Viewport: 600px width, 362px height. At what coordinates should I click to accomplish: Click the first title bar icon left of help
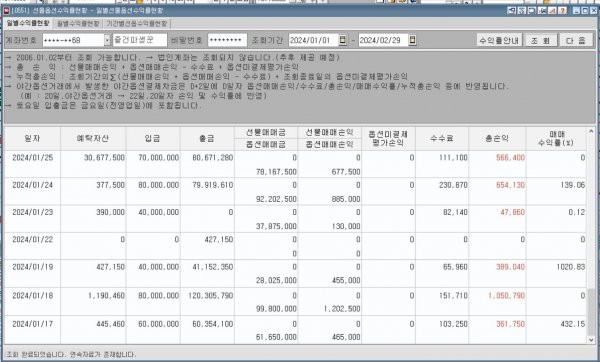[x=512, y=11]
